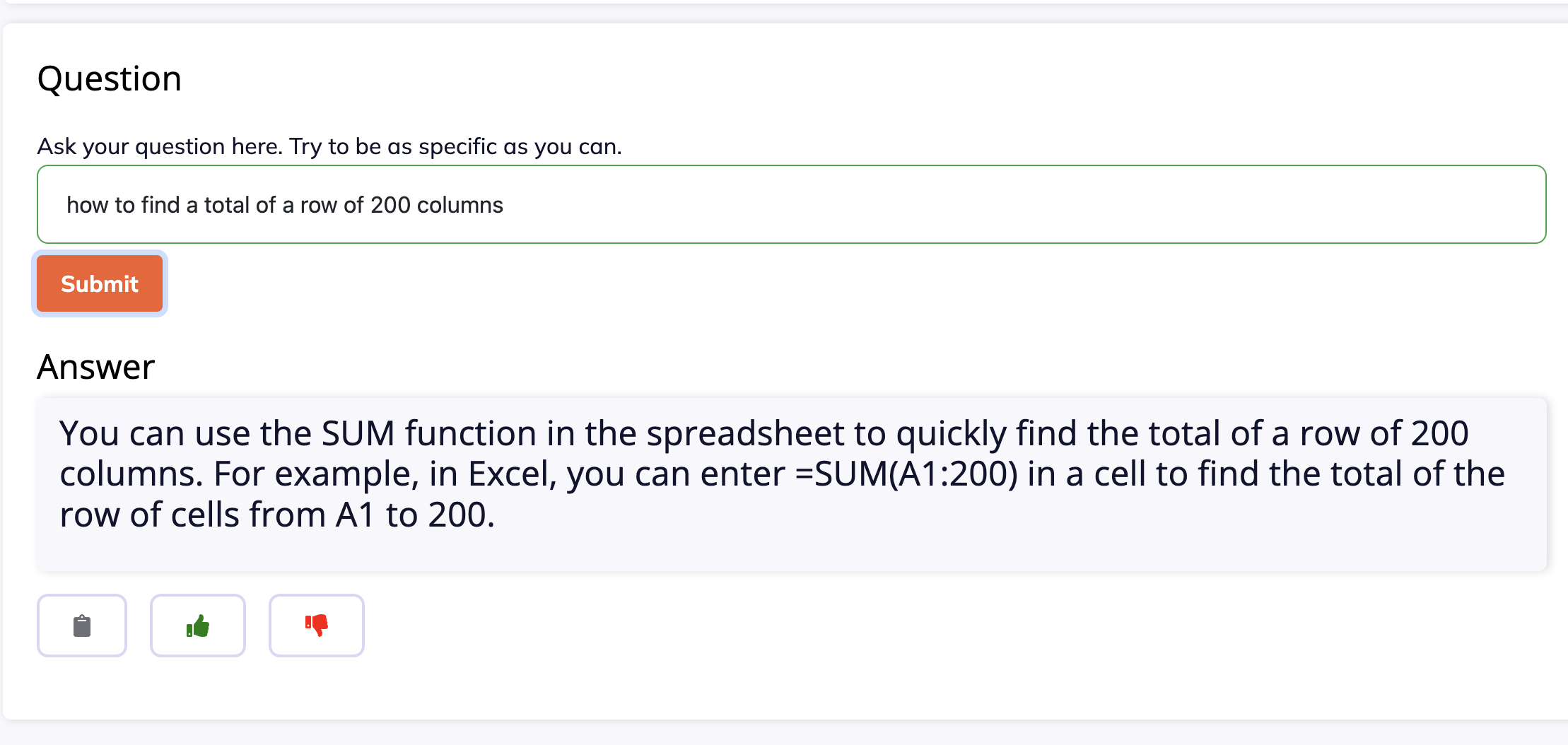This screenshot has width=1568, height=745.
Task: Click 'SUM function' in the answer's first line
Action: 429,433
